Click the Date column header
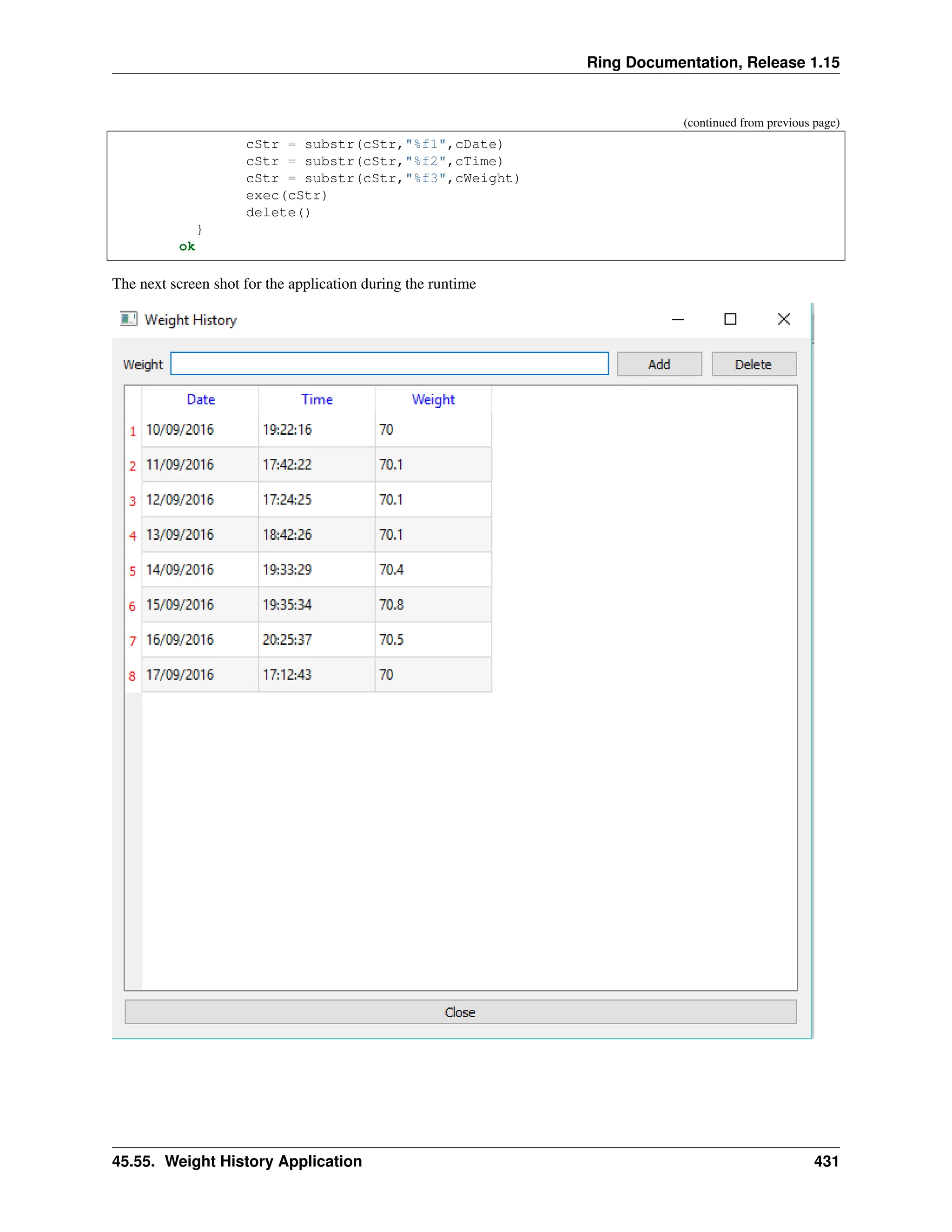The image size is (952, 1232). [200, 399]
